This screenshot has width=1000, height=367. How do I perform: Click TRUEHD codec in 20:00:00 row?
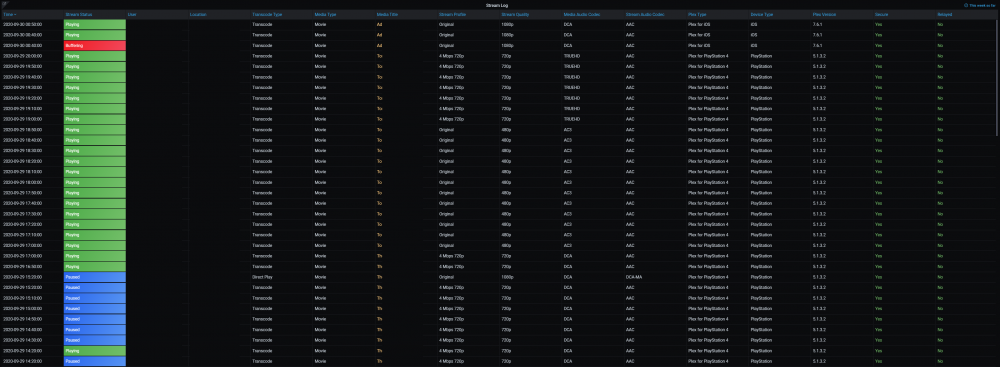pos(572,56)
